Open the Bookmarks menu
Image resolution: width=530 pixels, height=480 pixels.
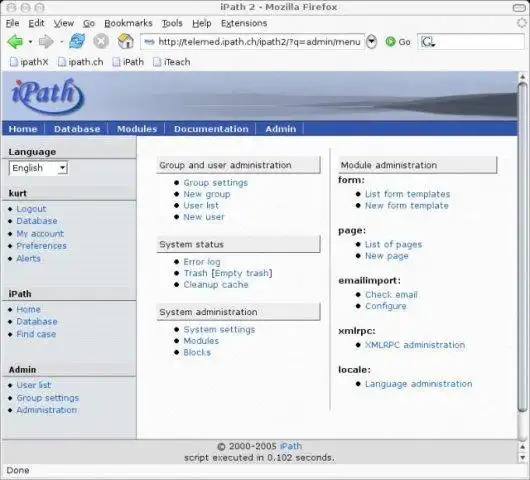(x=128, y=23)
